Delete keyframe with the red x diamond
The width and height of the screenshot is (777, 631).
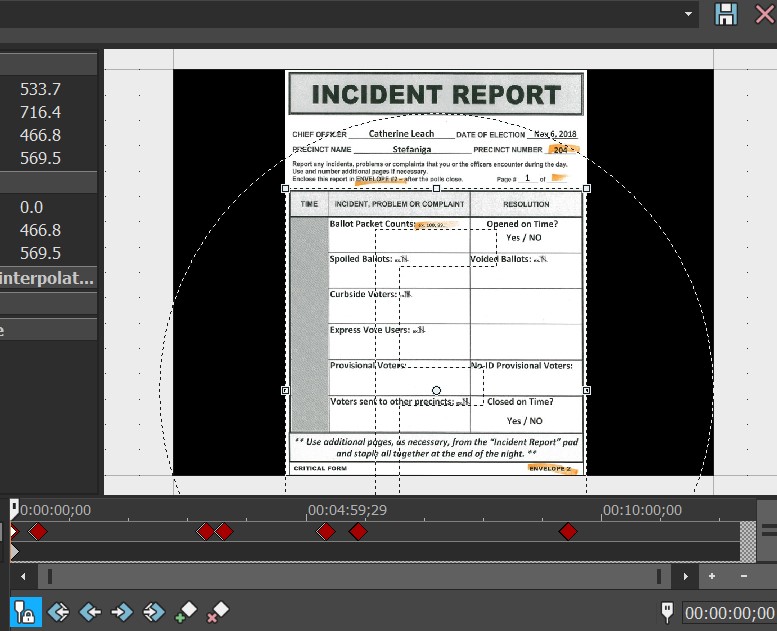point(218,611)
